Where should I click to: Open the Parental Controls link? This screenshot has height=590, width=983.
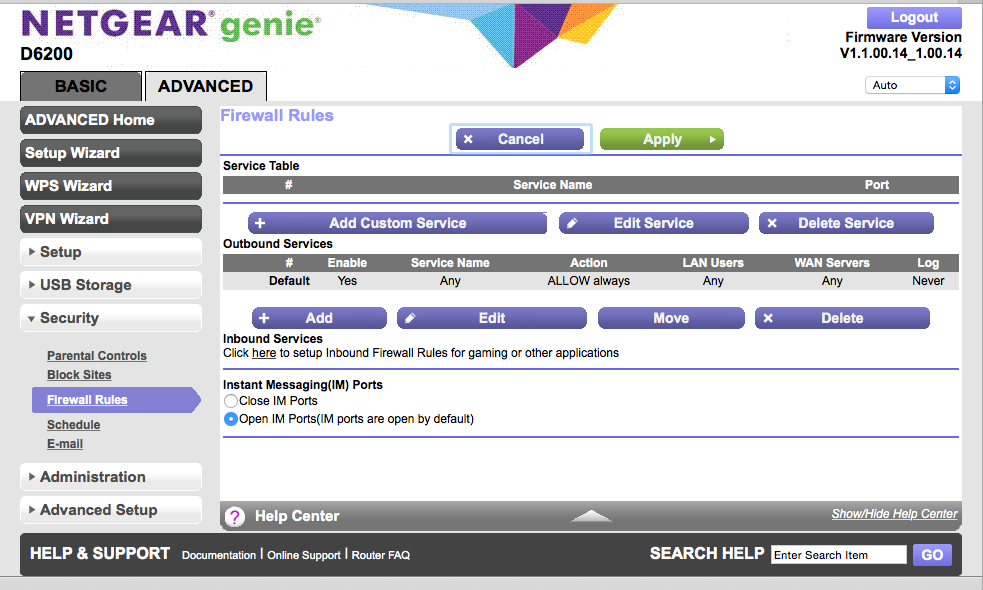coord(97,356)
